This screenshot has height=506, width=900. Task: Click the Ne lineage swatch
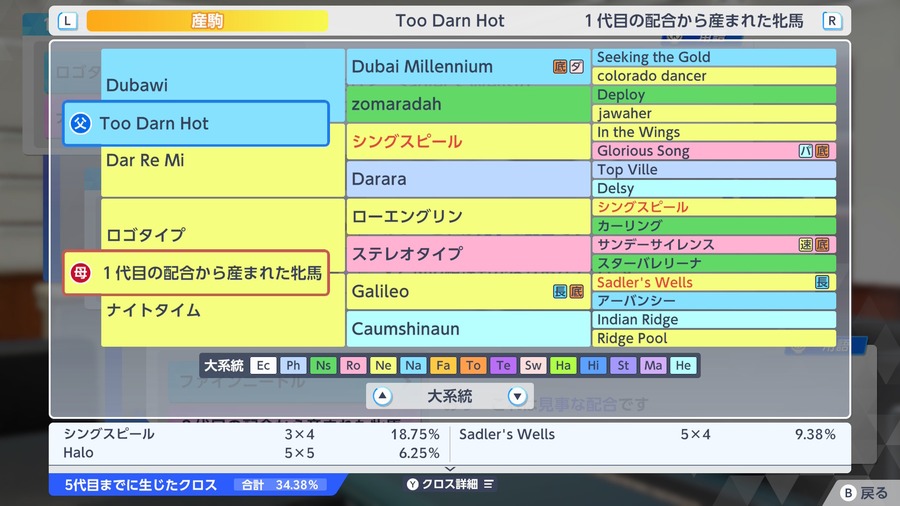(x=383, y=365)
